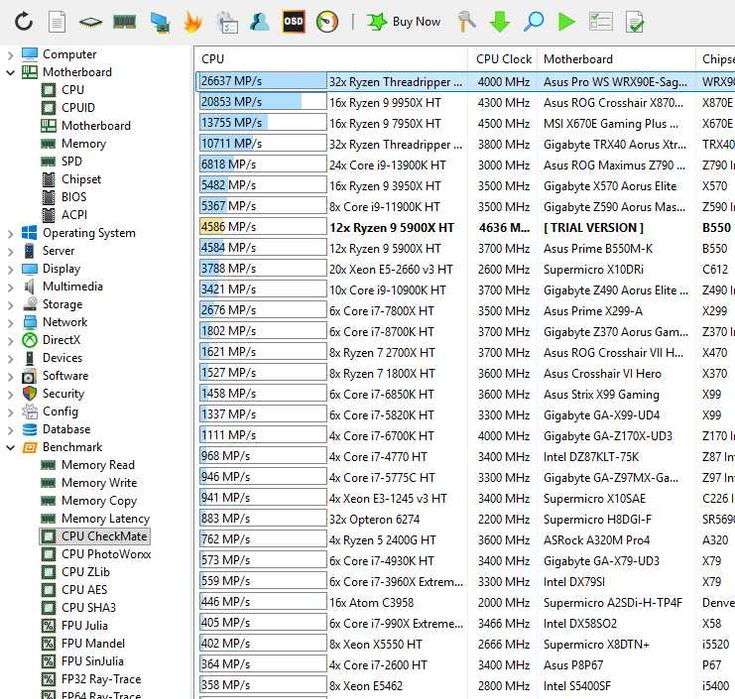Click the results checklist toolbar icon
Viewport: 735px width, 699px height.
click(600, 22)
